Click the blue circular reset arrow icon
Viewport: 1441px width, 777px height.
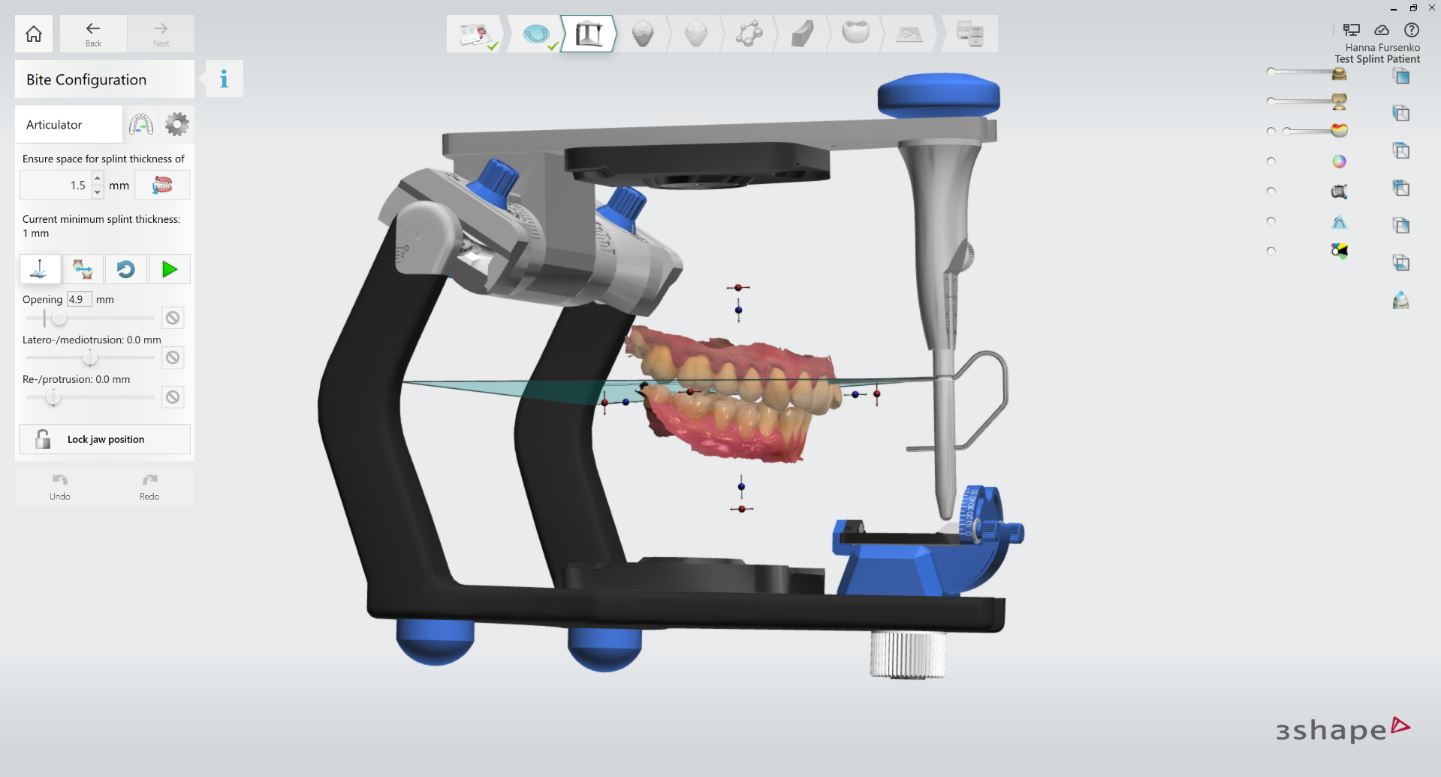tap(126, 269)
